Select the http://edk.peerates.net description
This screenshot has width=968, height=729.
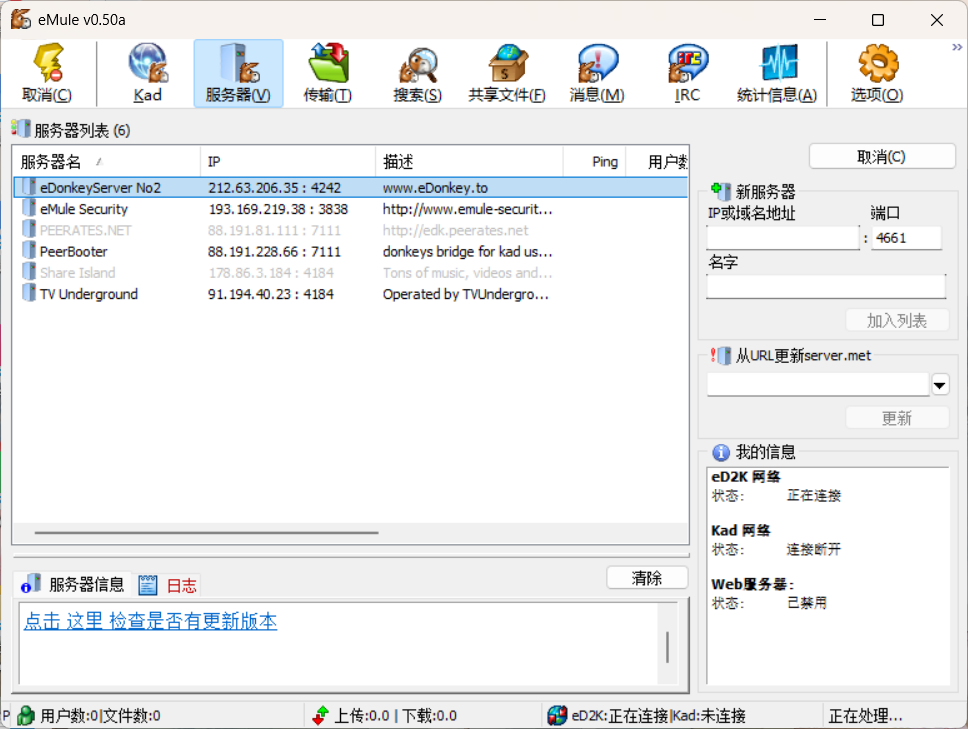[x=456, y=230]
